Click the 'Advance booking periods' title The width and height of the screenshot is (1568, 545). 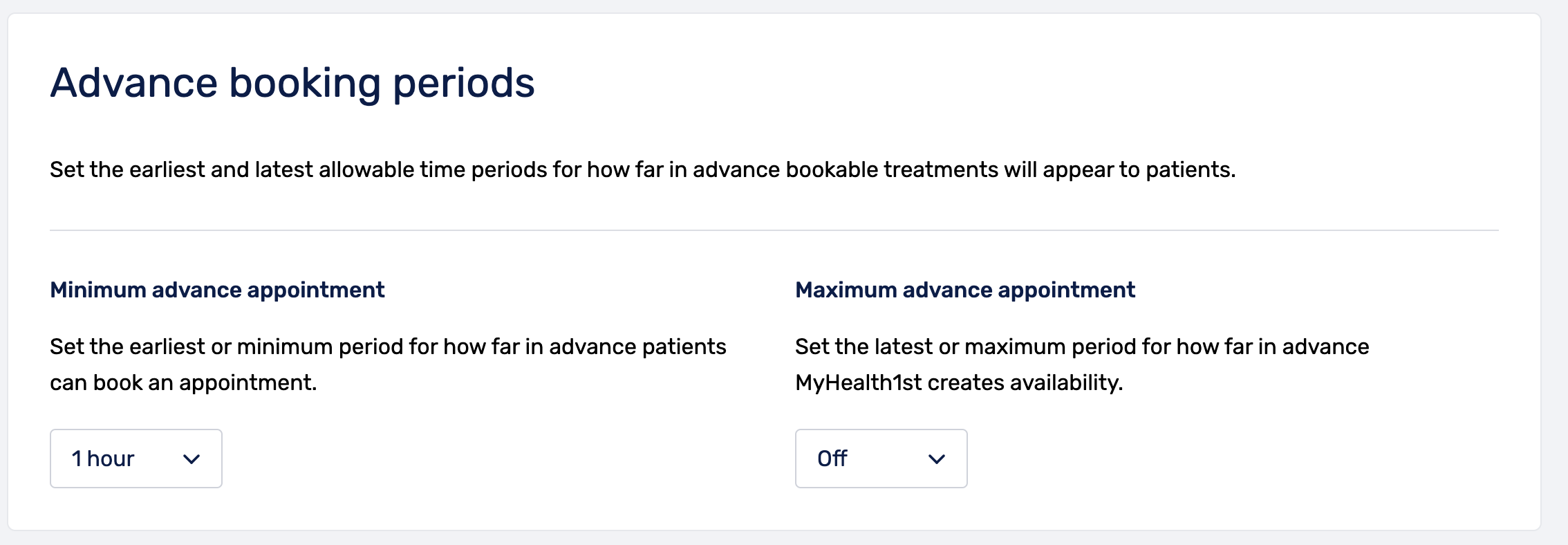[292, 83]
